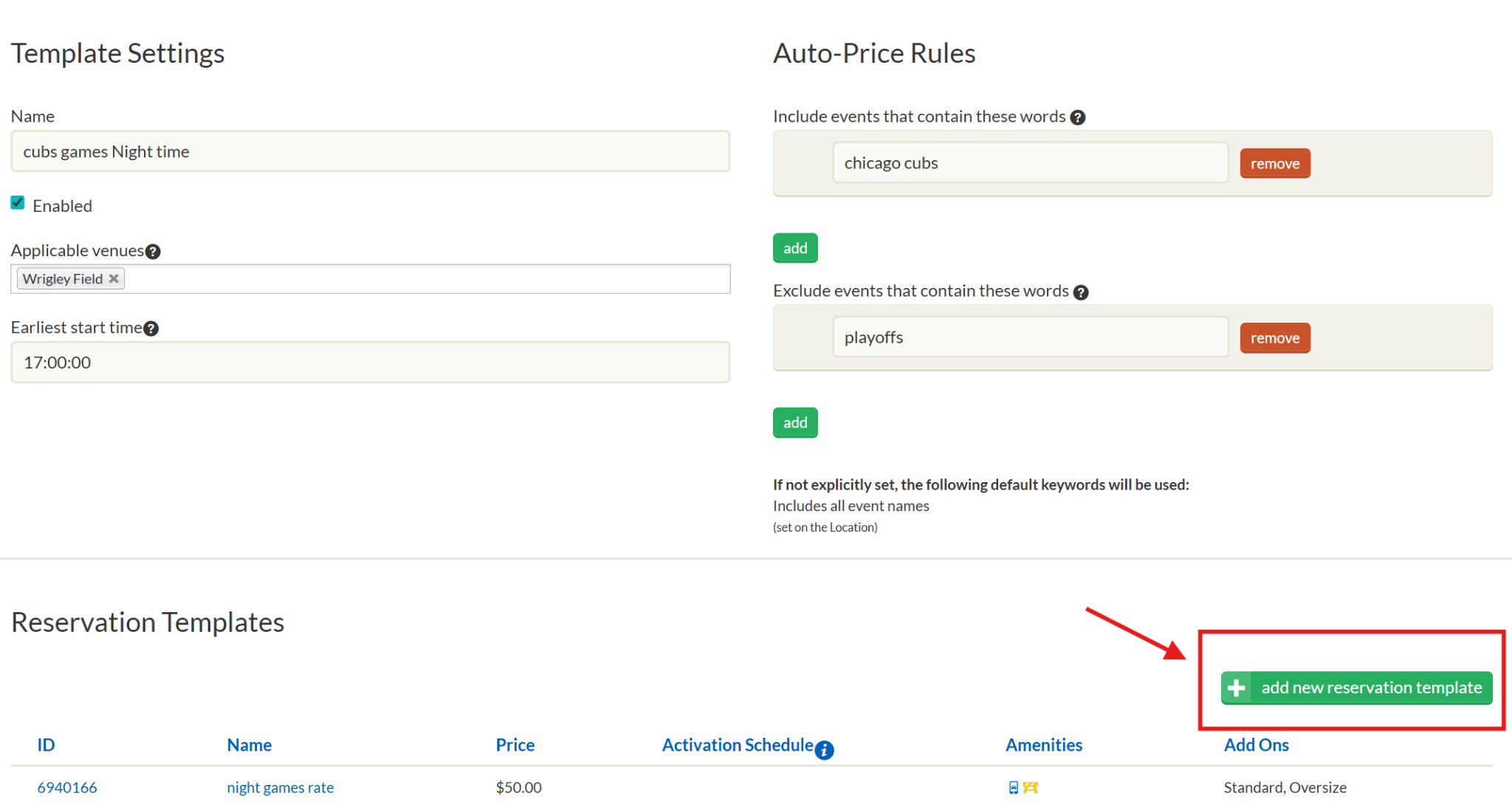Click plus icon on add reservation template

coord(1237,688)
